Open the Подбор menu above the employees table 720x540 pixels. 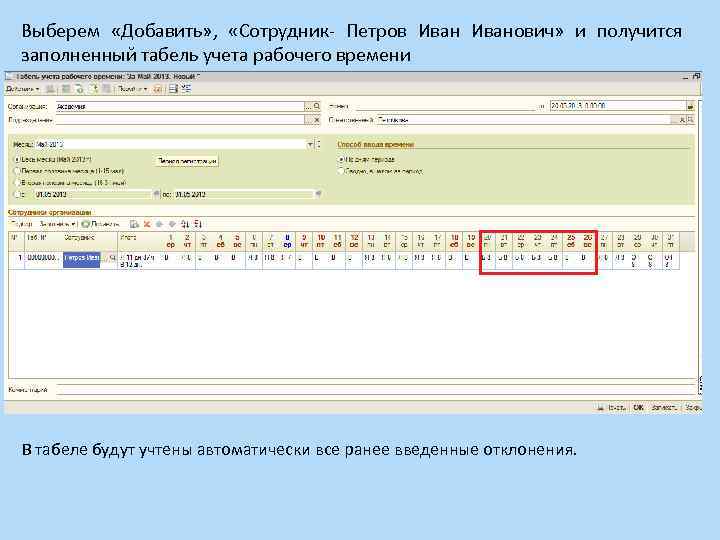[x=22, y=224]
